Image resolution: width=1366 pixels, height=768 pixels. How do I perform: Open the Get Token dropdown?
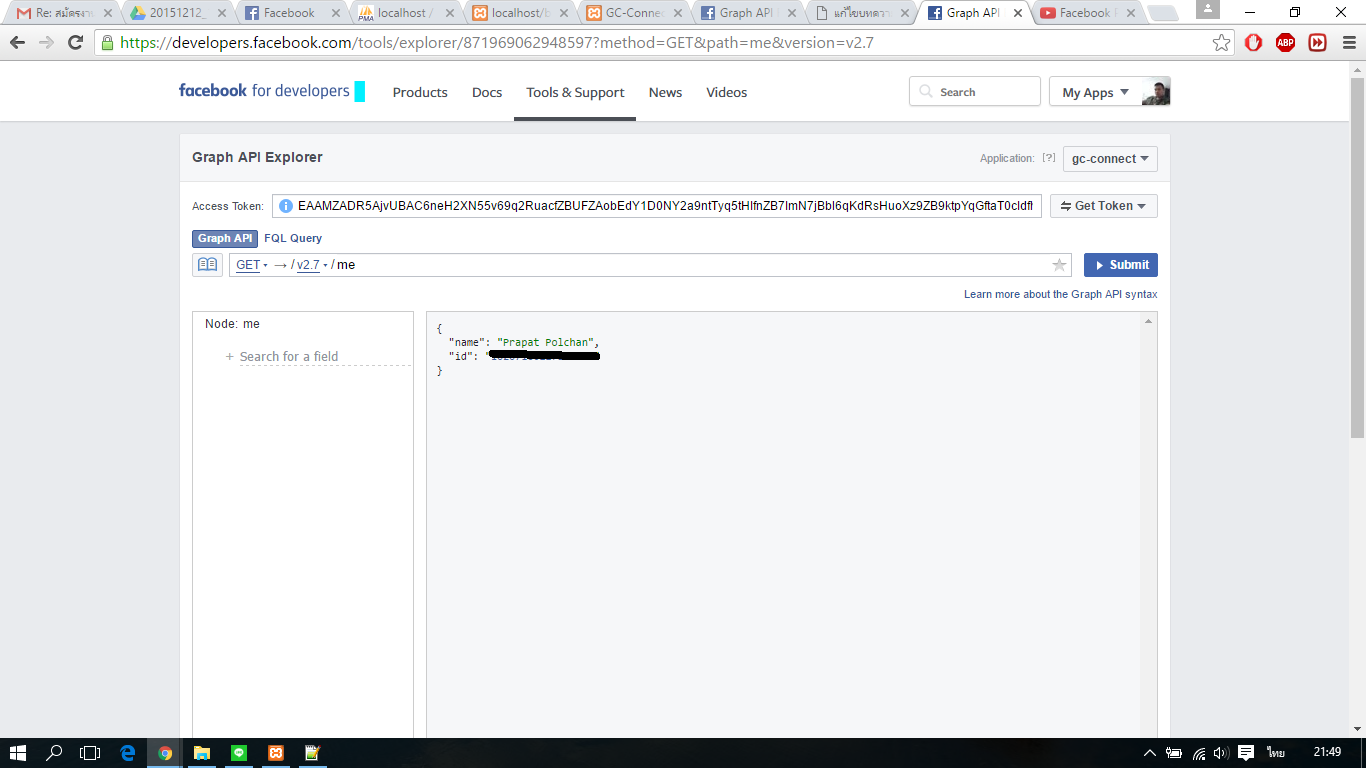click(x=1104, y=206)
